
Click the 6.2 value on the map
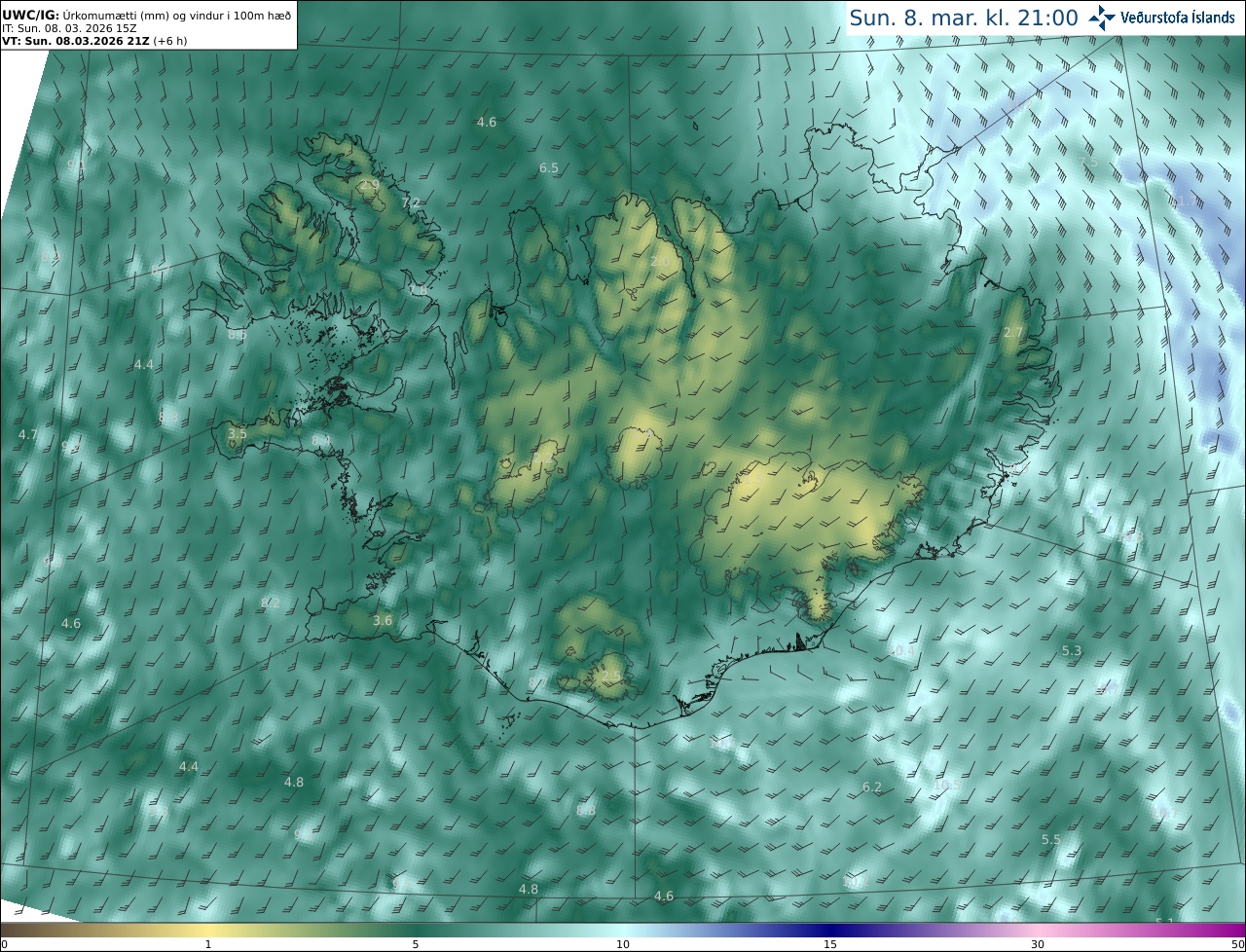[872, 787]
